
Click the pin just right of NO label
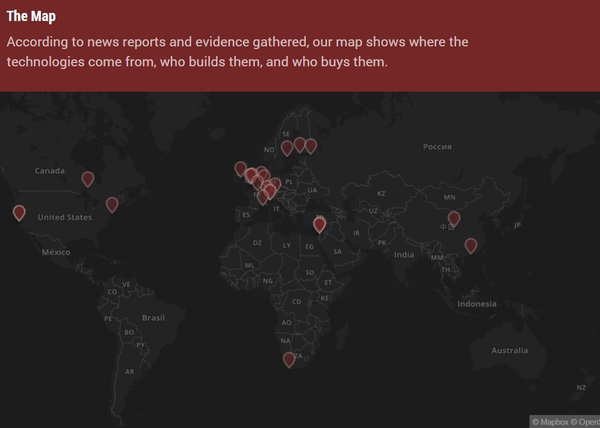[287, 148]
